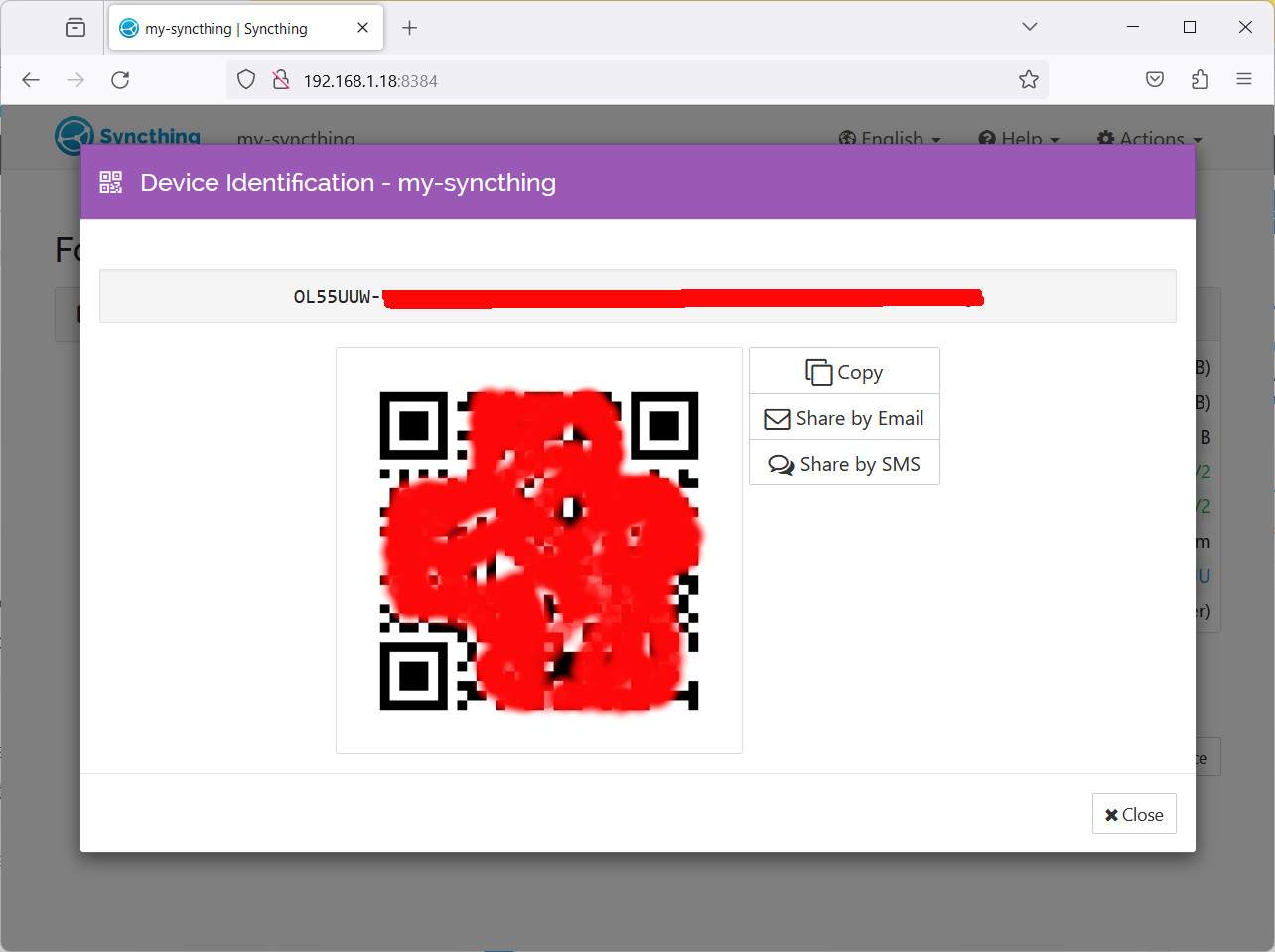Maximize the browser window
1275x952 pixels.
[1190, 27]
